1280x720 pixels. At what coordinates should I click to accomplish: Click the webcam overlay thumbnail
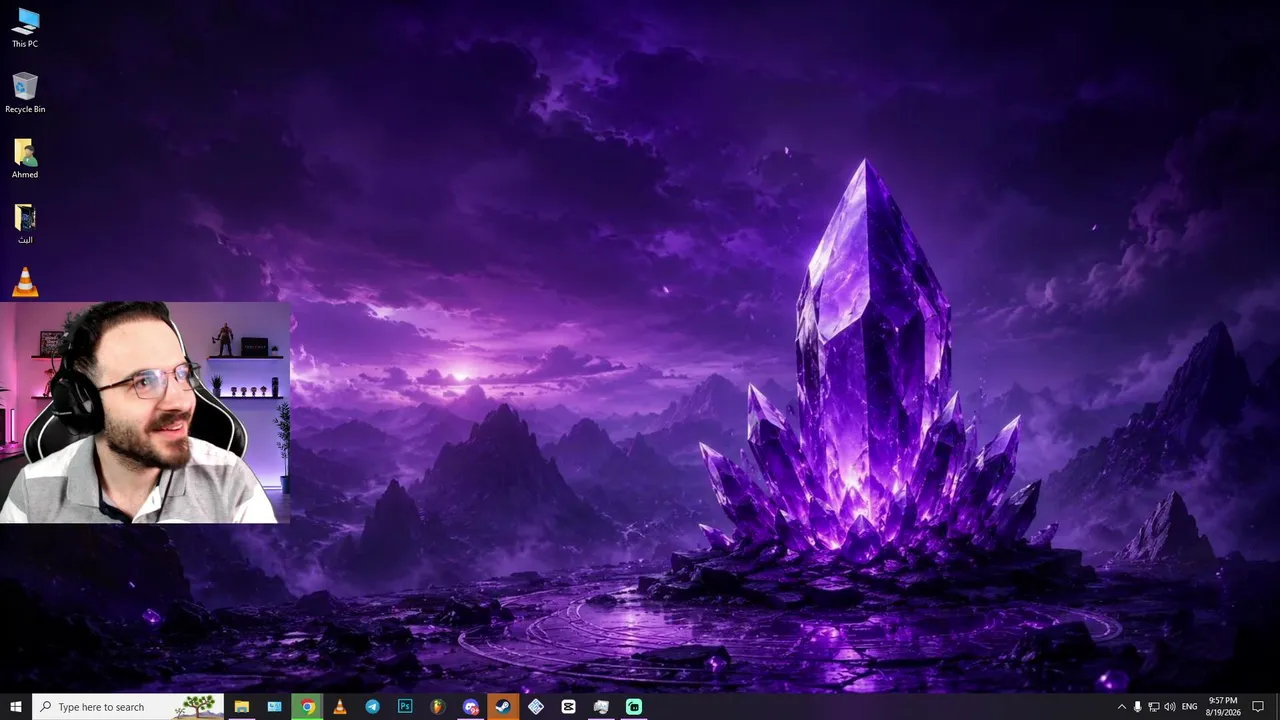coord(145,412)
